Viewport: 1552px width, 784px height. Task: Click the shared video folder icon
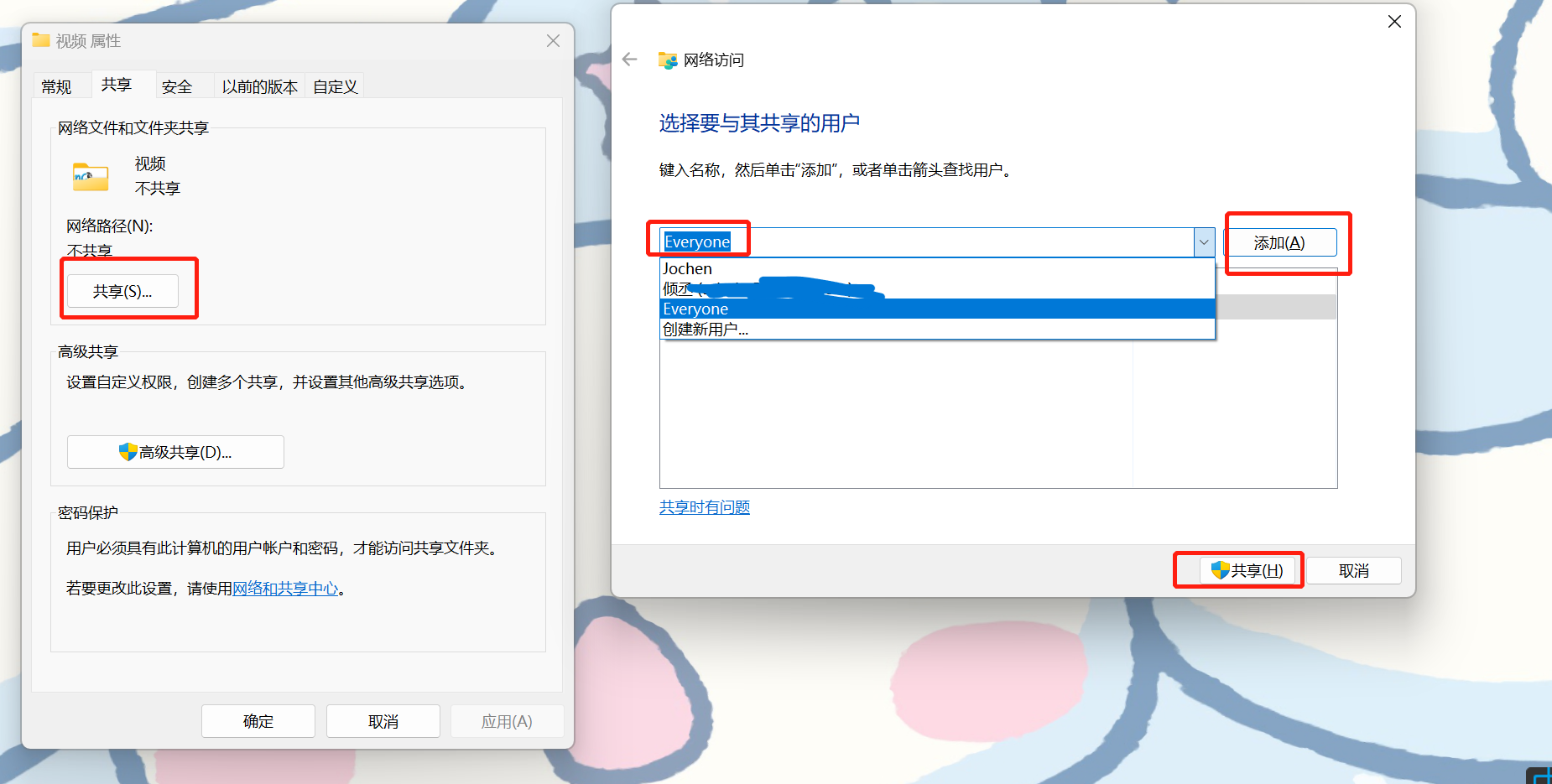tap(91, 176)
